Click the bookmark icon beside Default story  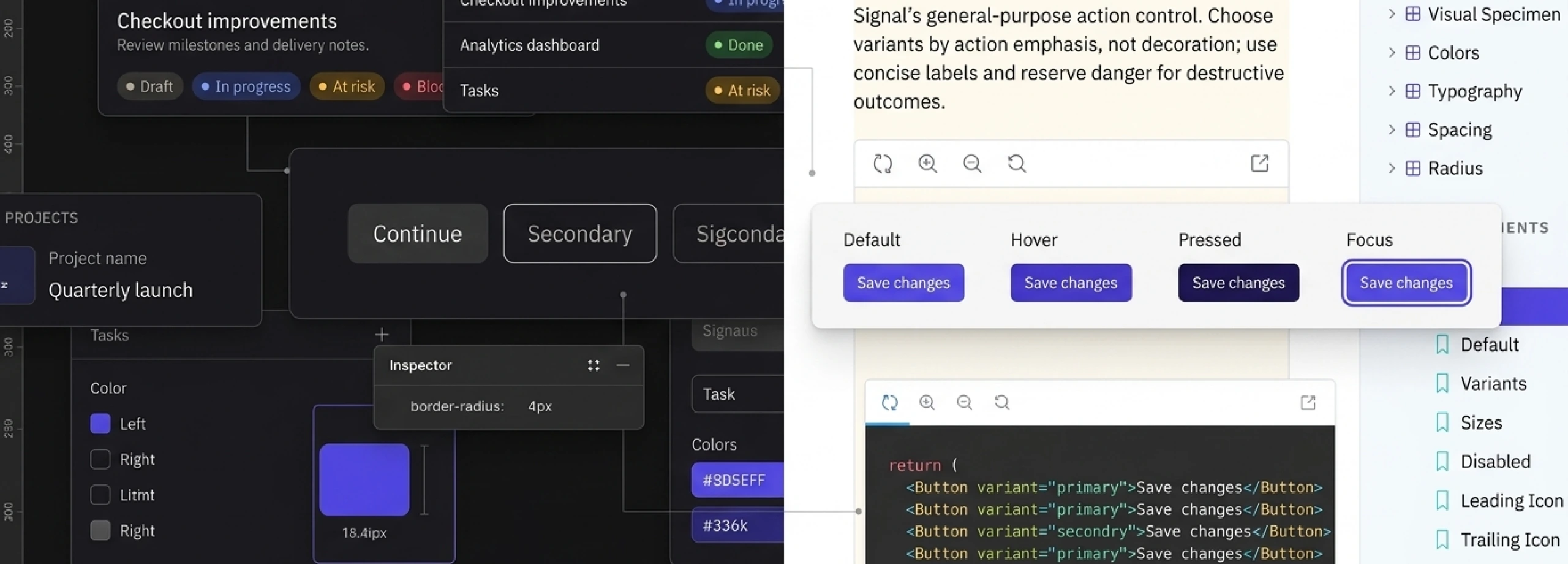1442,345
